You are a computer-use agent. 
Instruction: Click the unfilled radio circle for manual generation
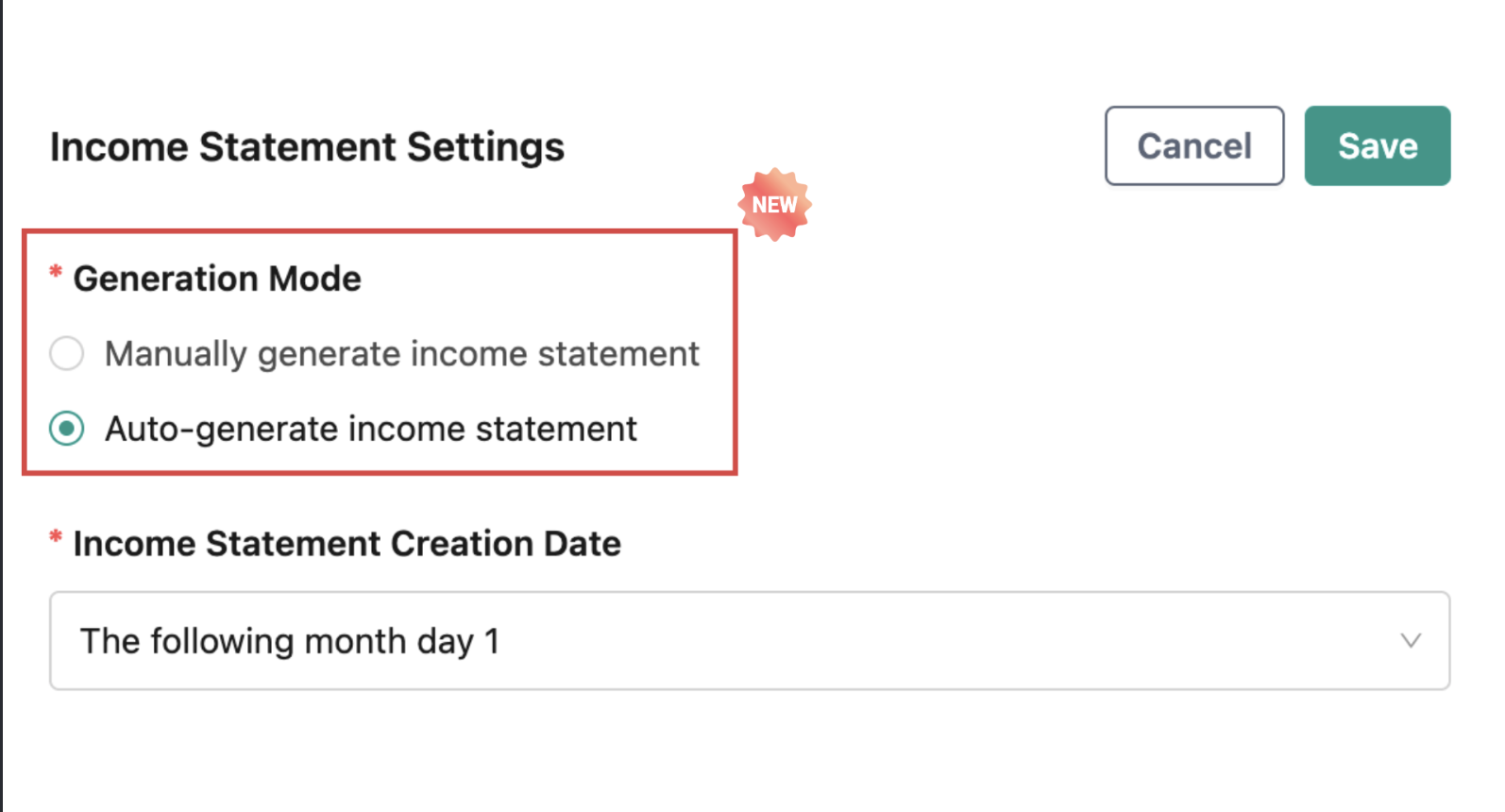click(x=66, y=353)
